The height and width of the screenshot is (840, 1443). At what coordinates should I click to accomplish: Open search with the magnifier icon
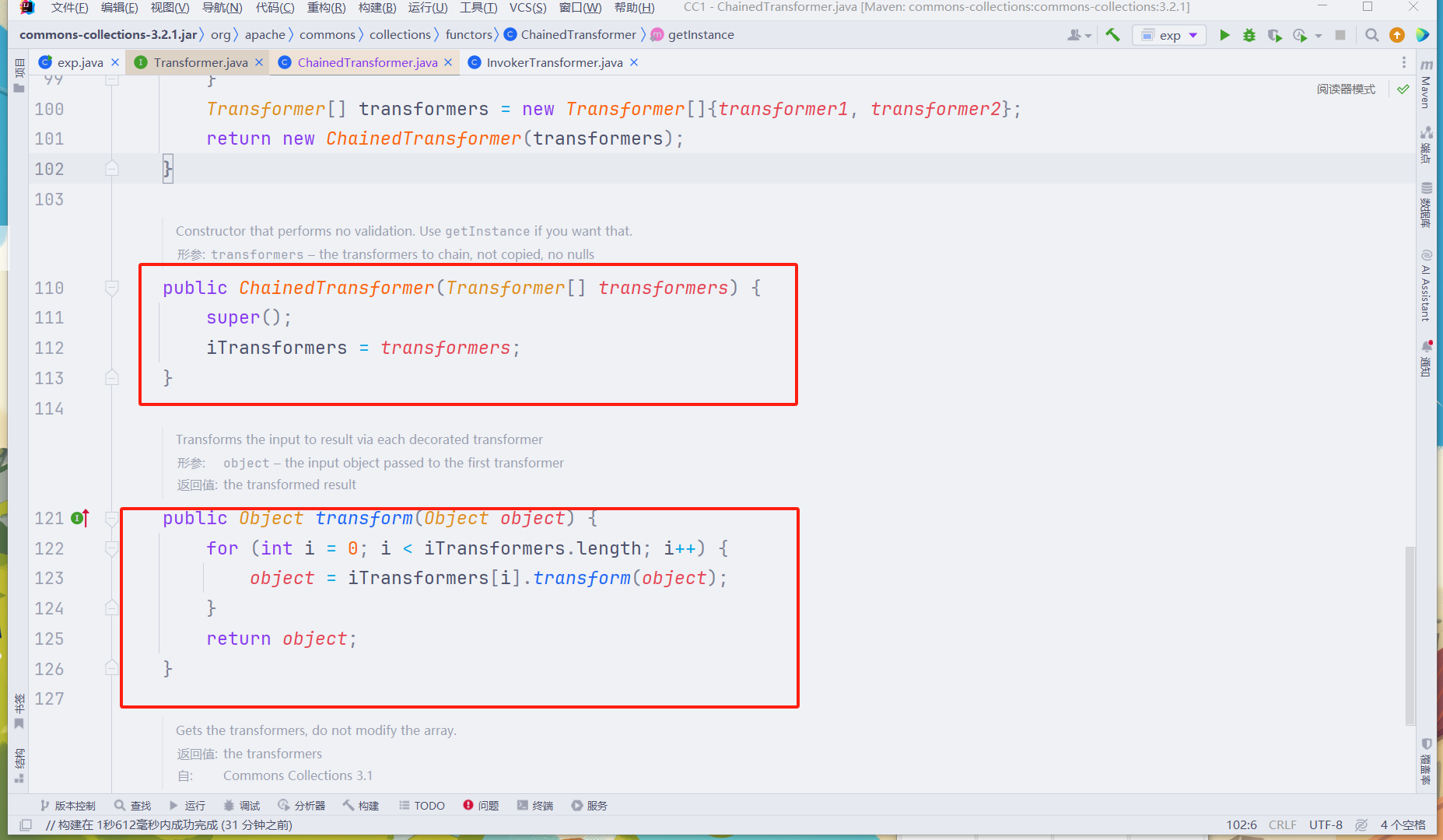[x=1371, y=35]
